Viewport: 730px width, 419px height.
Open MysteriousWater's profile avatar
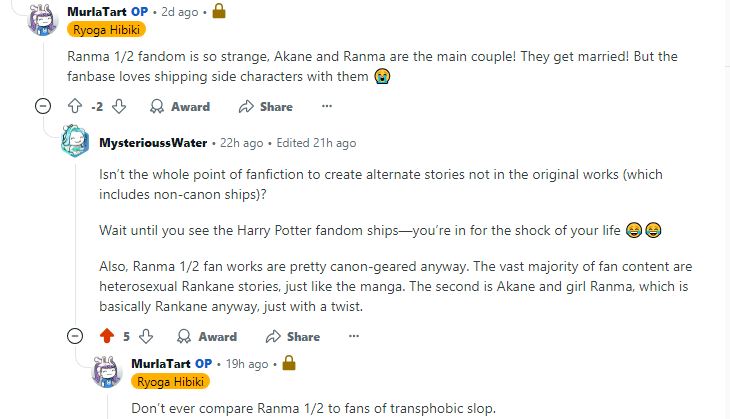tap(75, 142)
